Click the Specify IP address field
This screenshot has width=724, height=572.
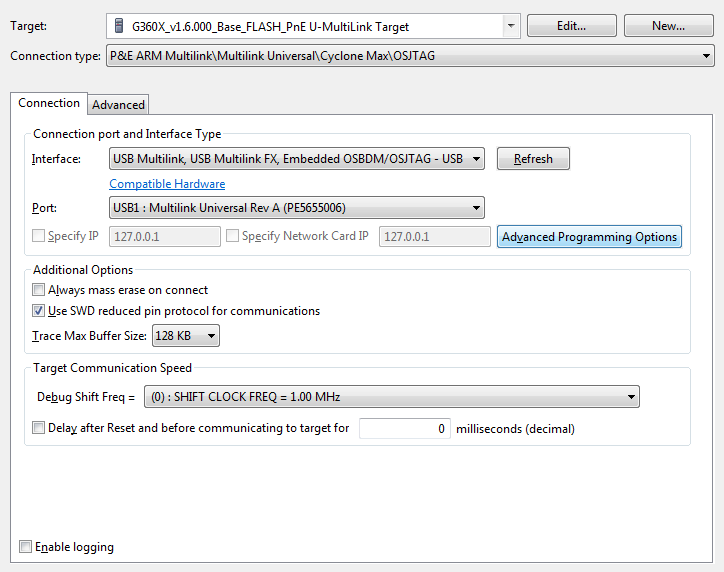(164, 237)
